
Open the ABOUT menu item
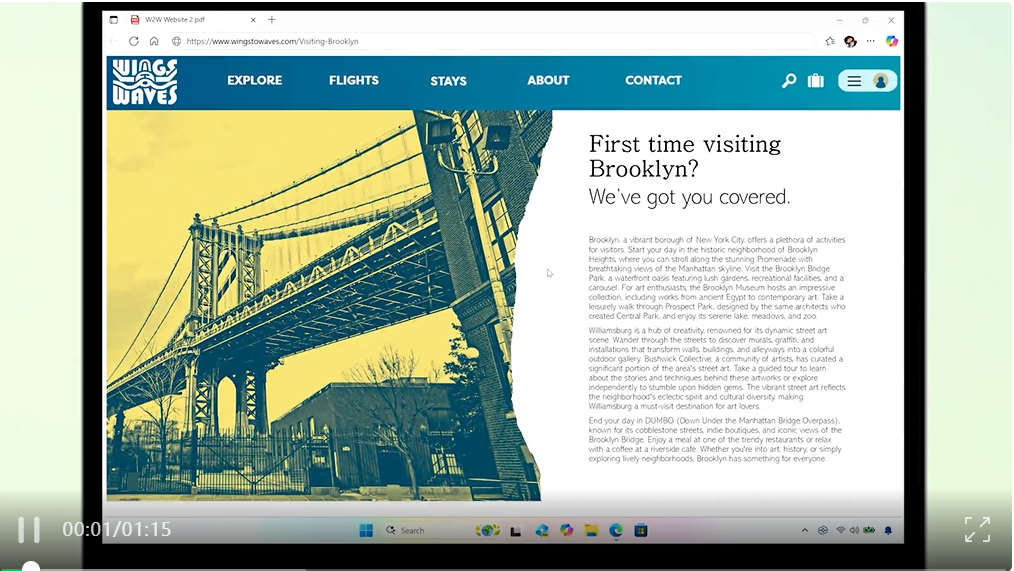point(548,80)
